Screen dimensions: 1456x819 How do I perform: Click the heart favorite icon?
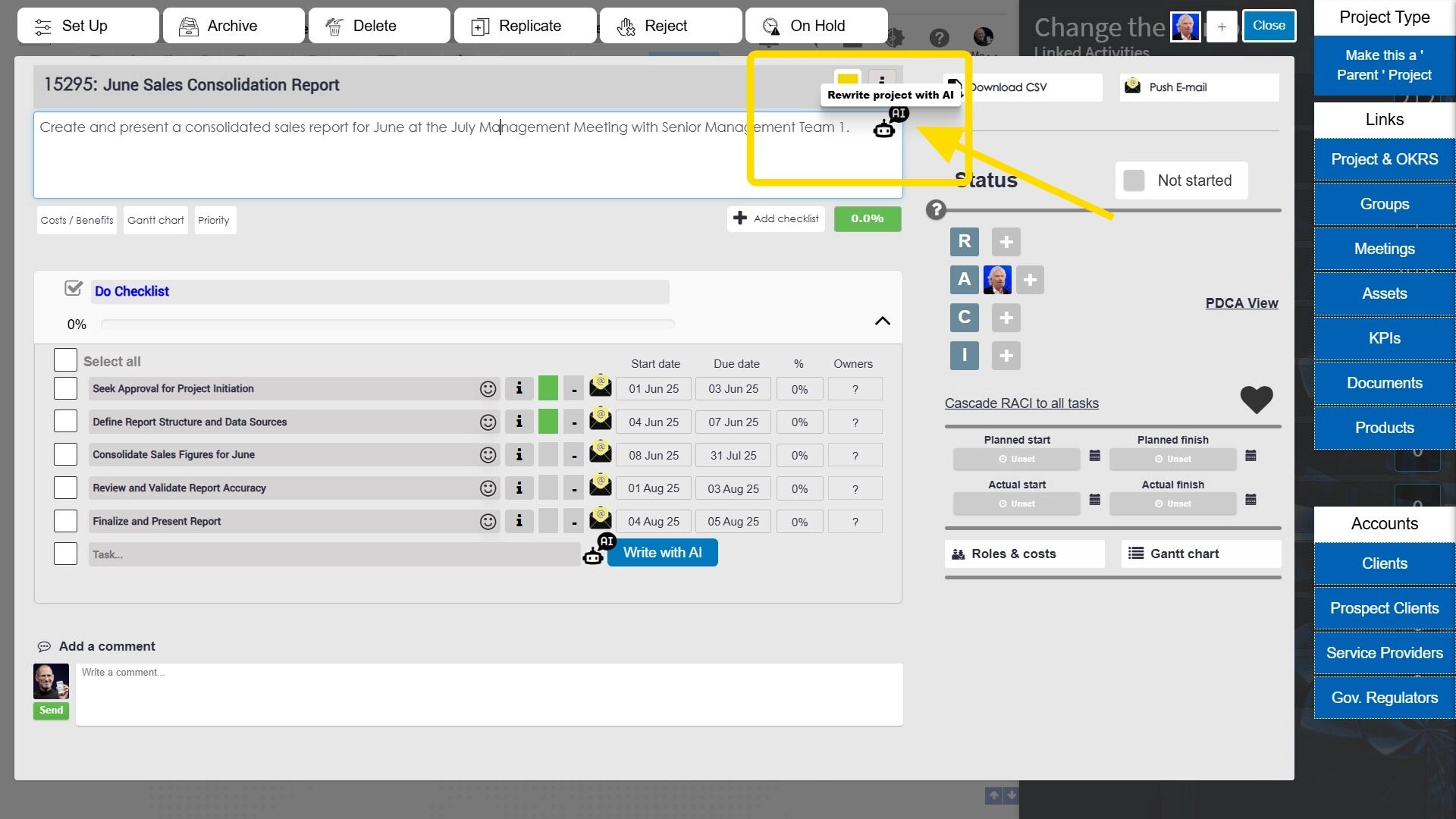click(x=1256, y=400)
